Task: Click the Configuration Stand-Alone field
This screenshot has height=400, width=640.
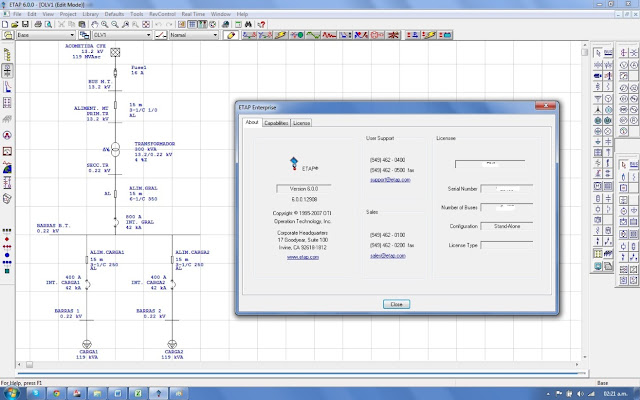Action: coord(507,226)
